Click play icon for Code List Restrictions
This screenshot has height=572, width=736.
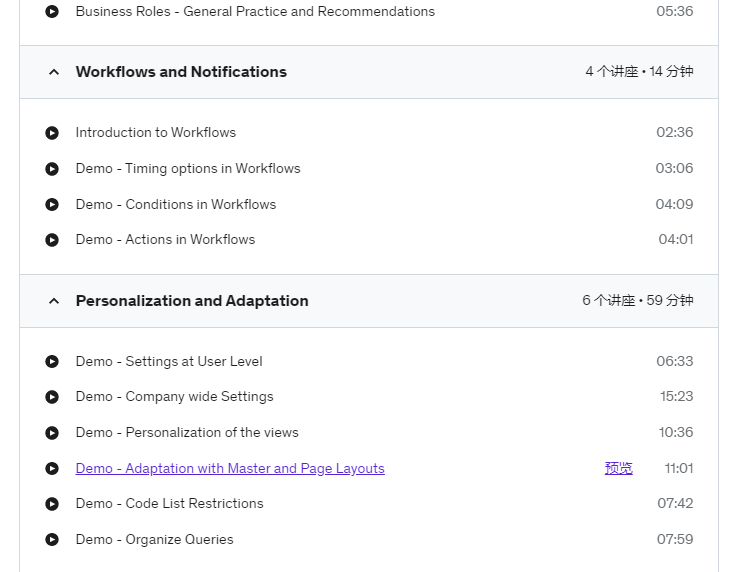[x=52, y=503]
